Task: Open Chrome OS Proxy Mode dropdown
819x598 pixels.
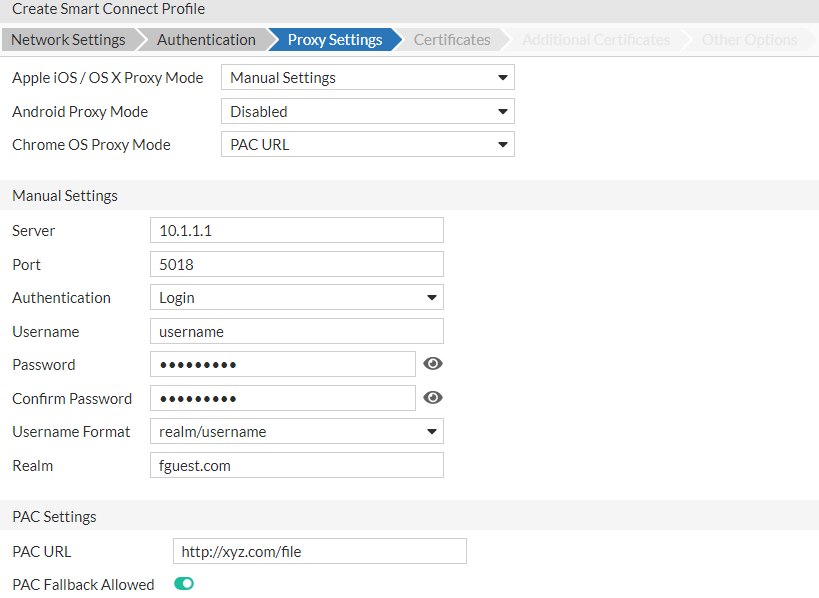Action: coord(368,144)
